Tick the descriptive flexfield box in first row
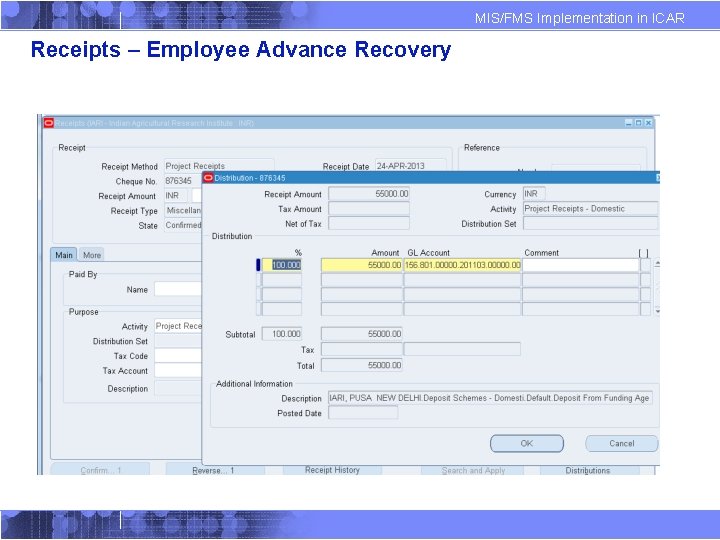The height and width of the screenshot is (540, 720). (x=646, y=265)
